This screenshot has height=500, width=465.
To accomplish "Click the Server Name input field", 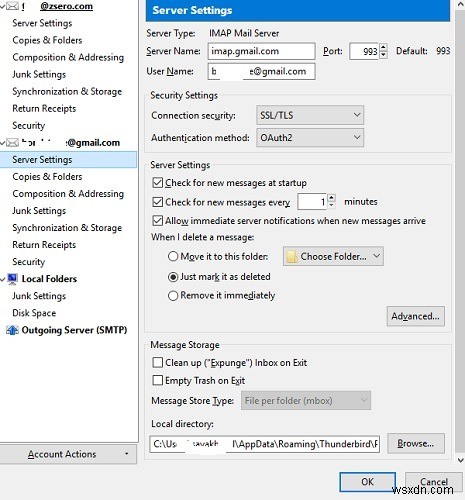I will (x=261, y=51).
